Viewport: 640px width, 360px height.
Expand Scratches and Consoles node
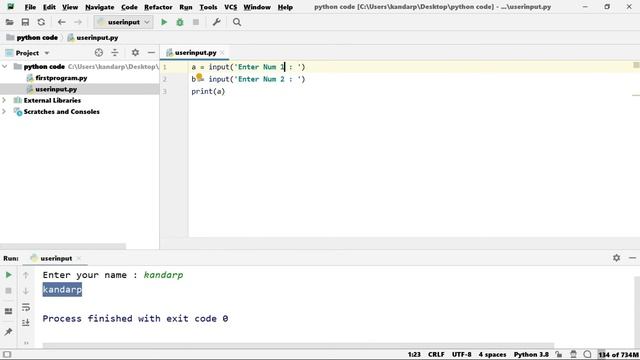point(4,111)
